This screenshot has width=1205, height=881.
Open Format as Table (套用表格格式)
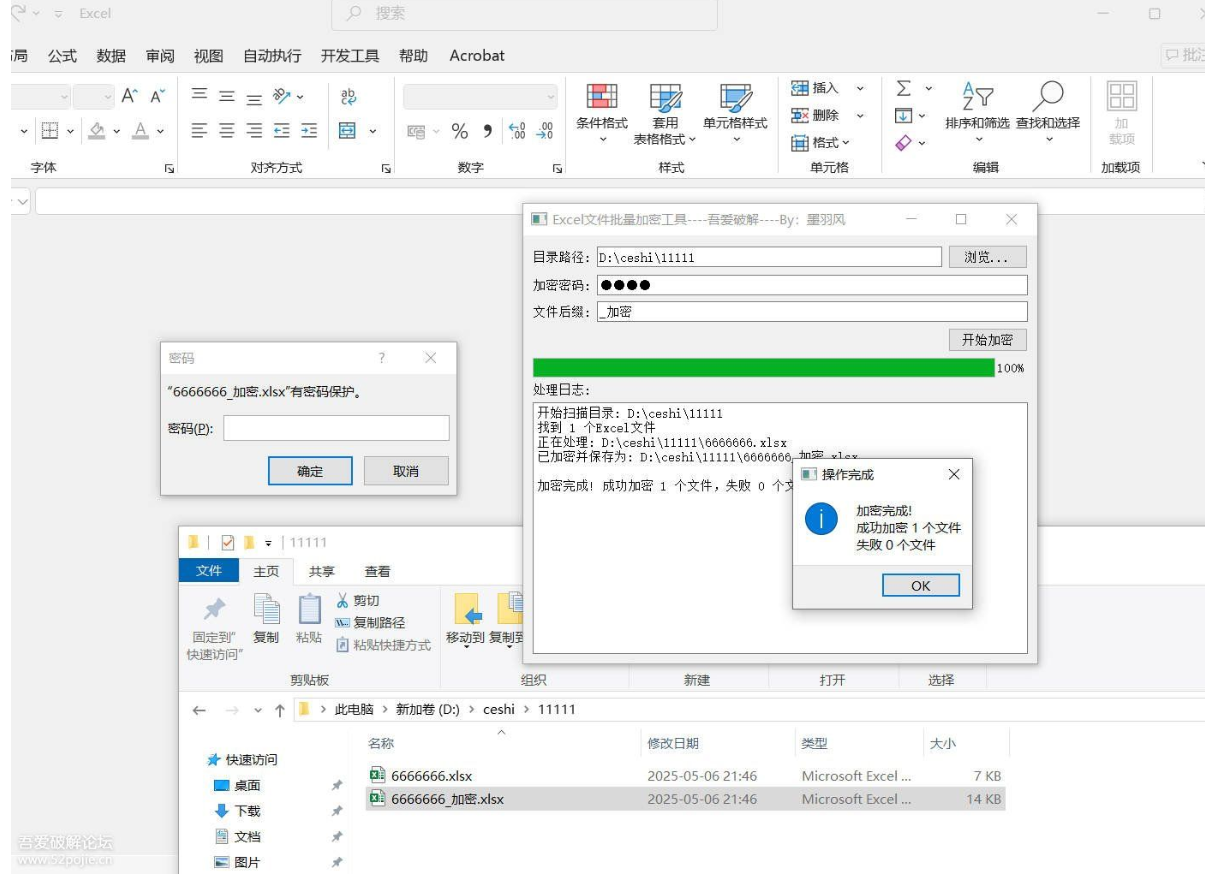click(x=665, y=114)
